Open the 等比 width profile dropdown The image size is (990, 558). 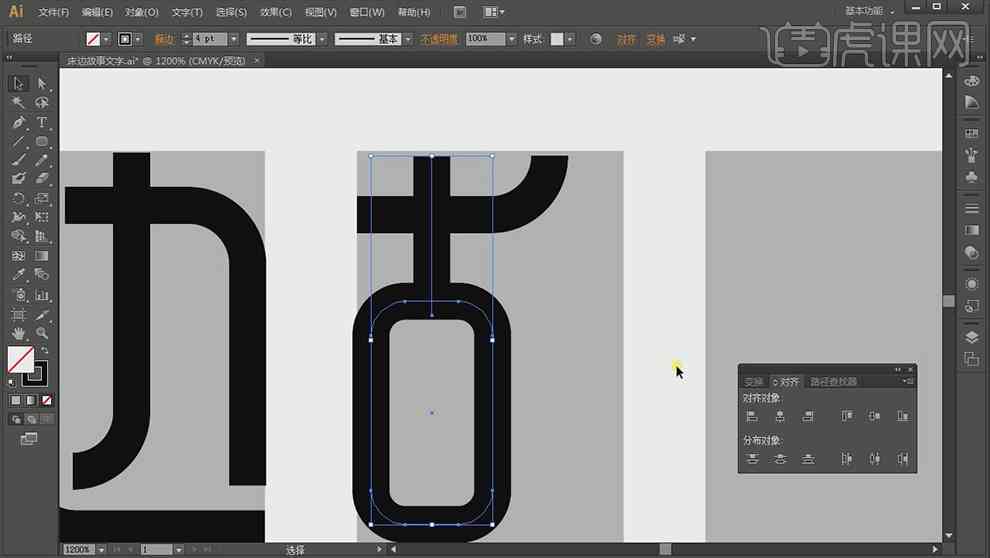(x=322, y=39)
